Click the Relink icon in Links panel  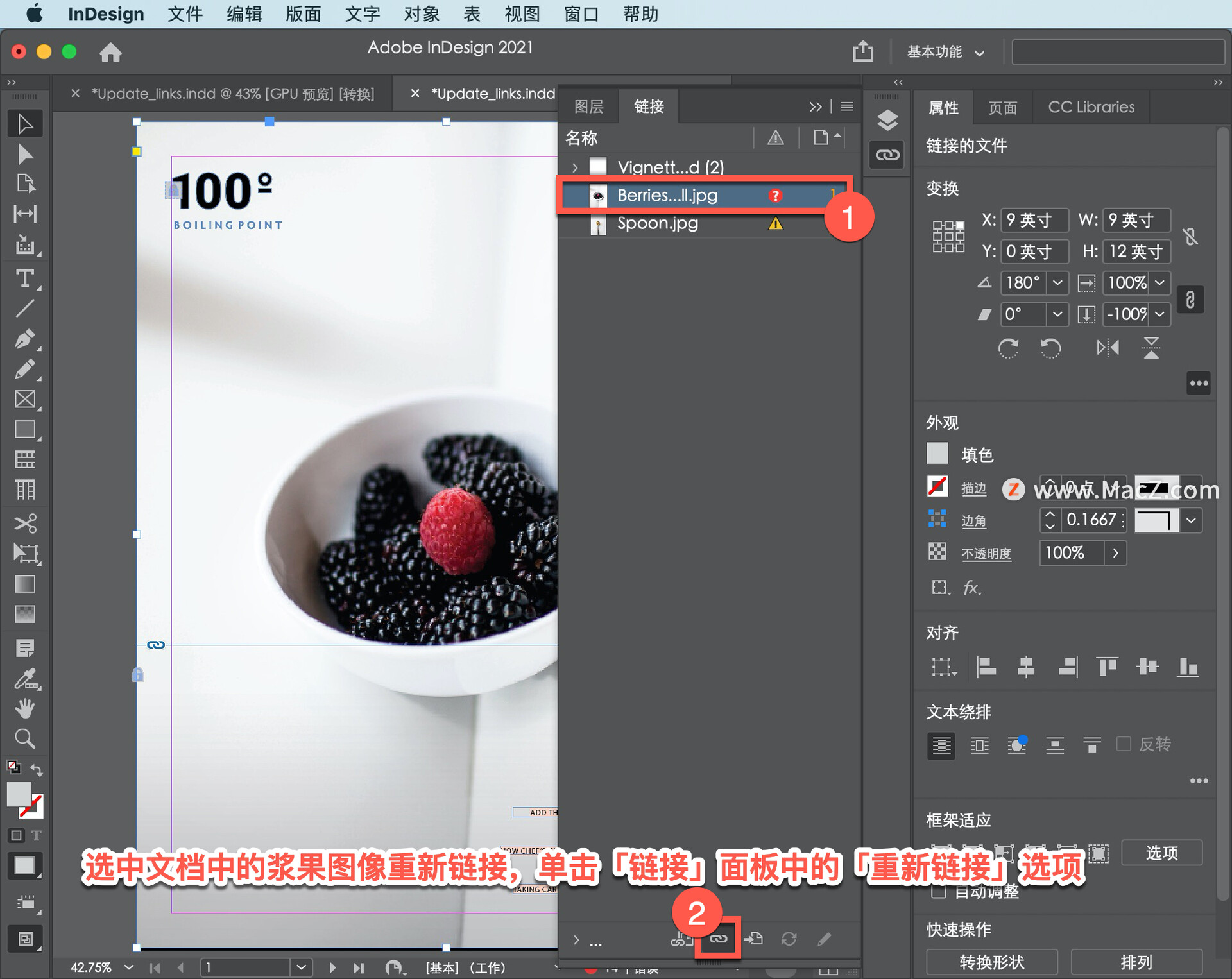[718, 939]
